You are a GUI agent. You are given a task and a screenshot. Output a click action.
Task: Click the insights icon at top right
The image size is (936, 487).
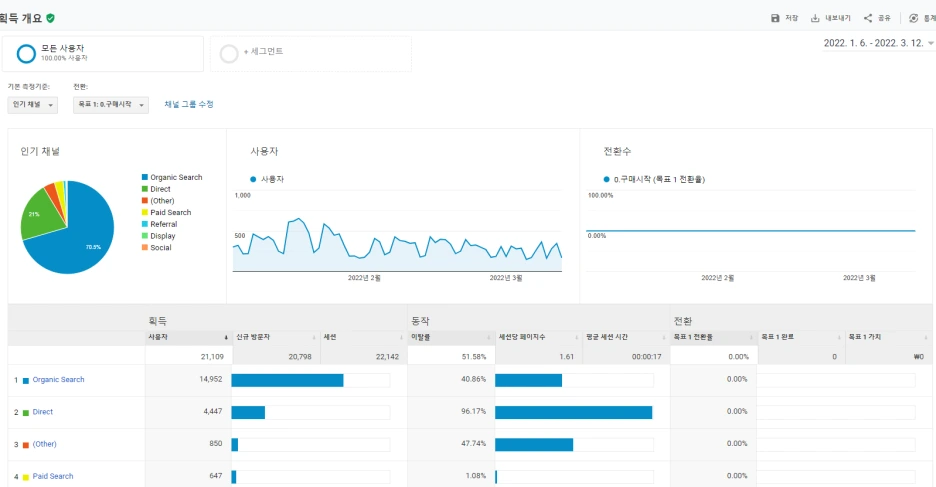[913, 18]
